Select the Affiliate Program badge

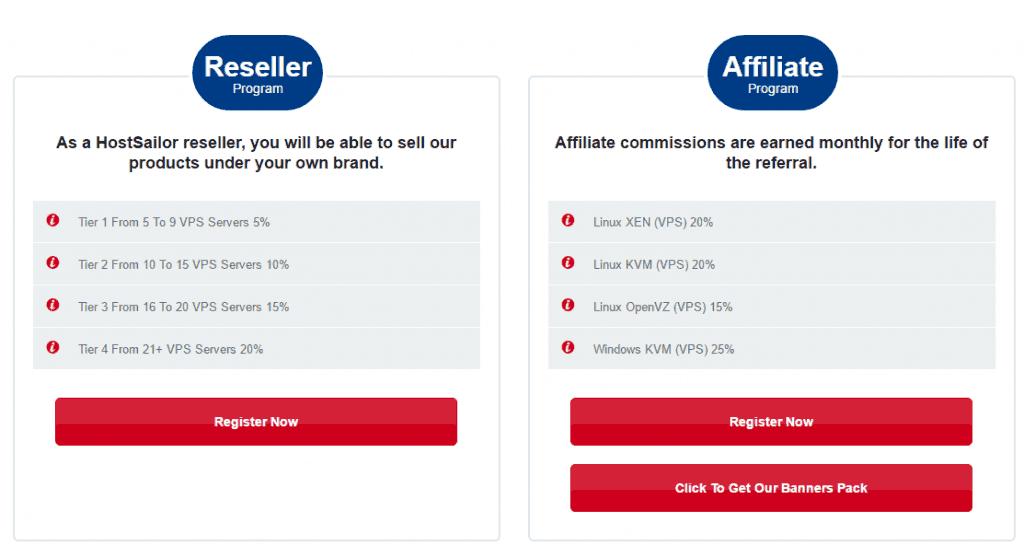click(x=773, y=73)
